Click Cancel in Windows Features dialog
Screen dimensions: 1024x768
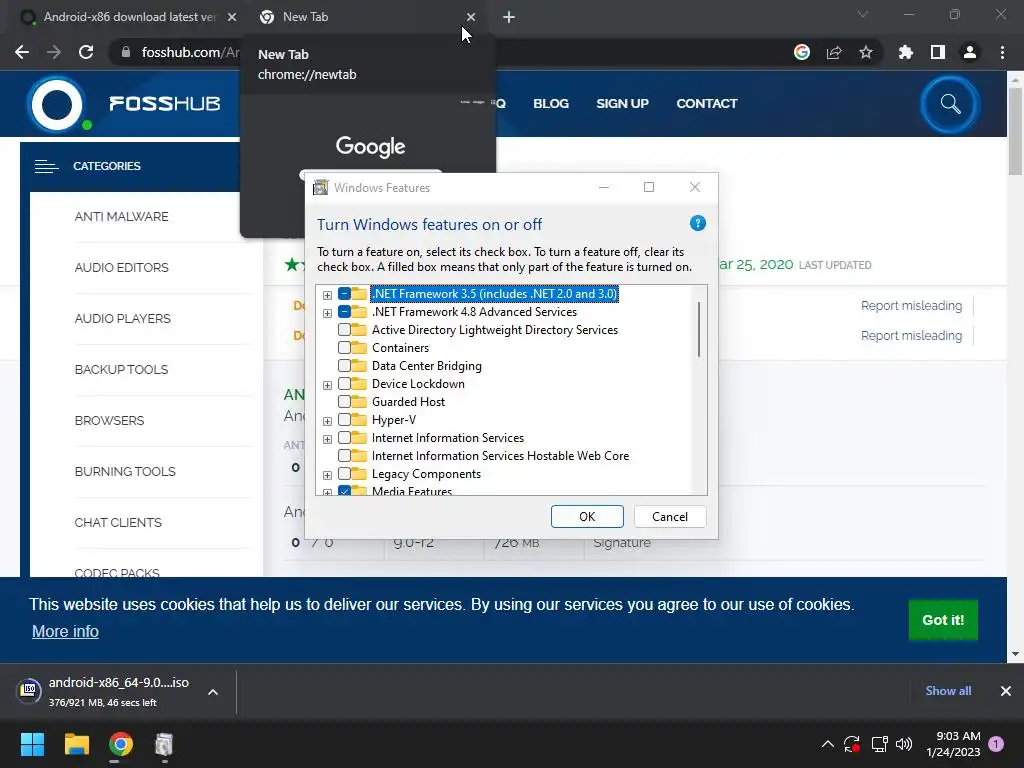click(670, 517)
